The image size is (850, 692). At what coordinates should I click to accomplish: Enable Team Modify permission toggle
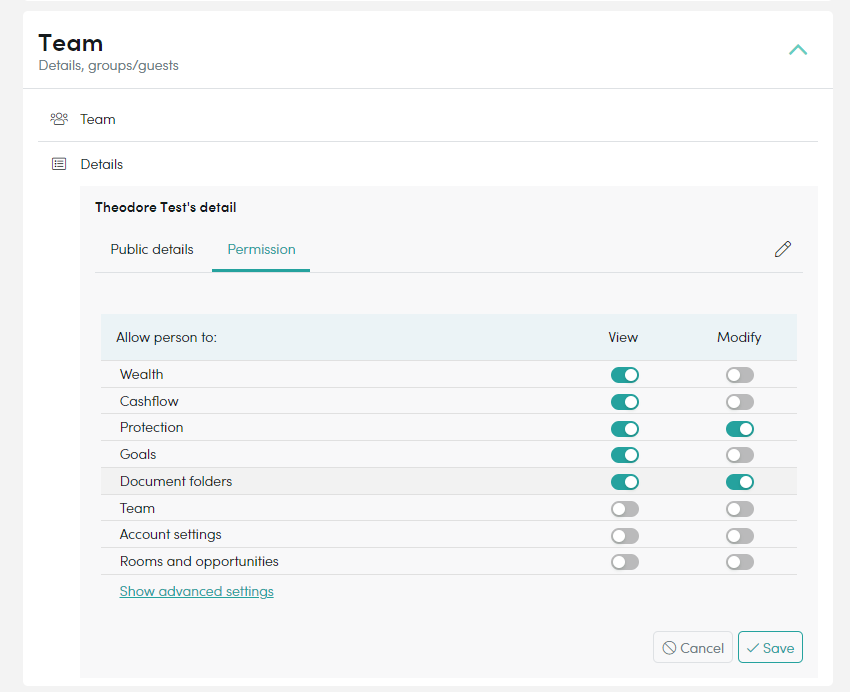pos(740,509)
